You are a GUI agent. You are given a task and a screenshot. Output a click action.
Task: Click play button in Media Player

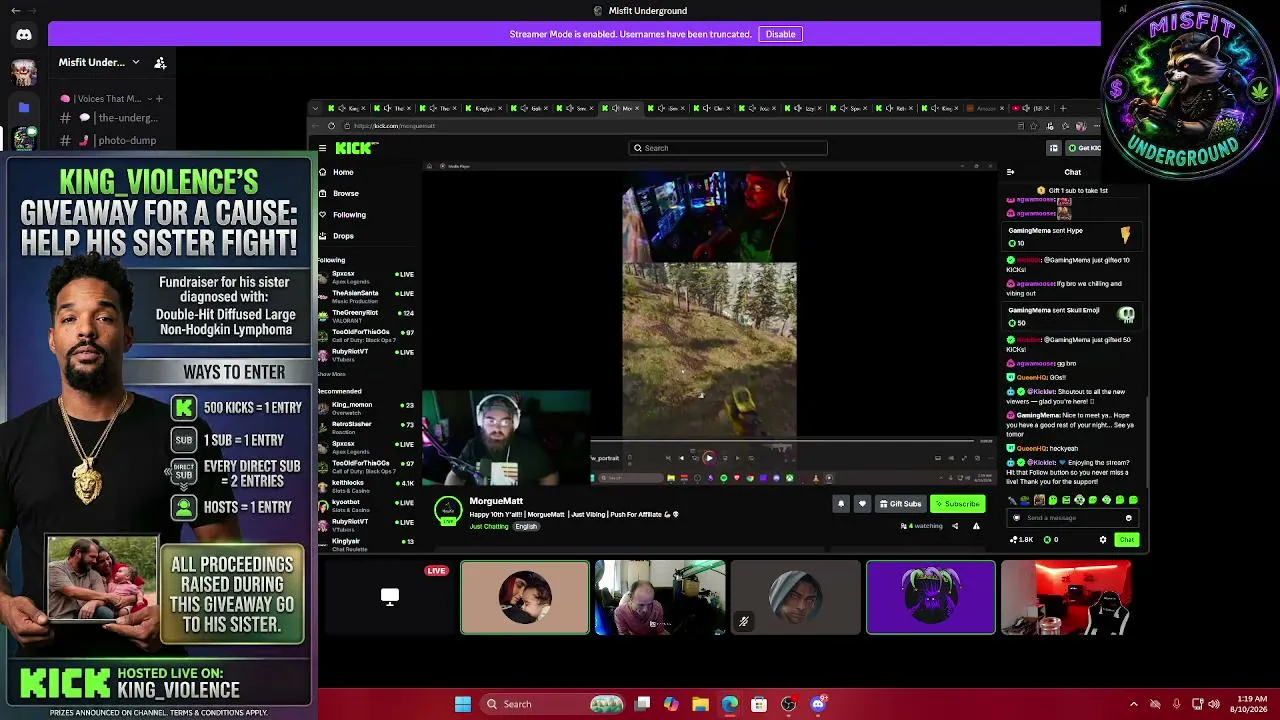pos(709,458)
